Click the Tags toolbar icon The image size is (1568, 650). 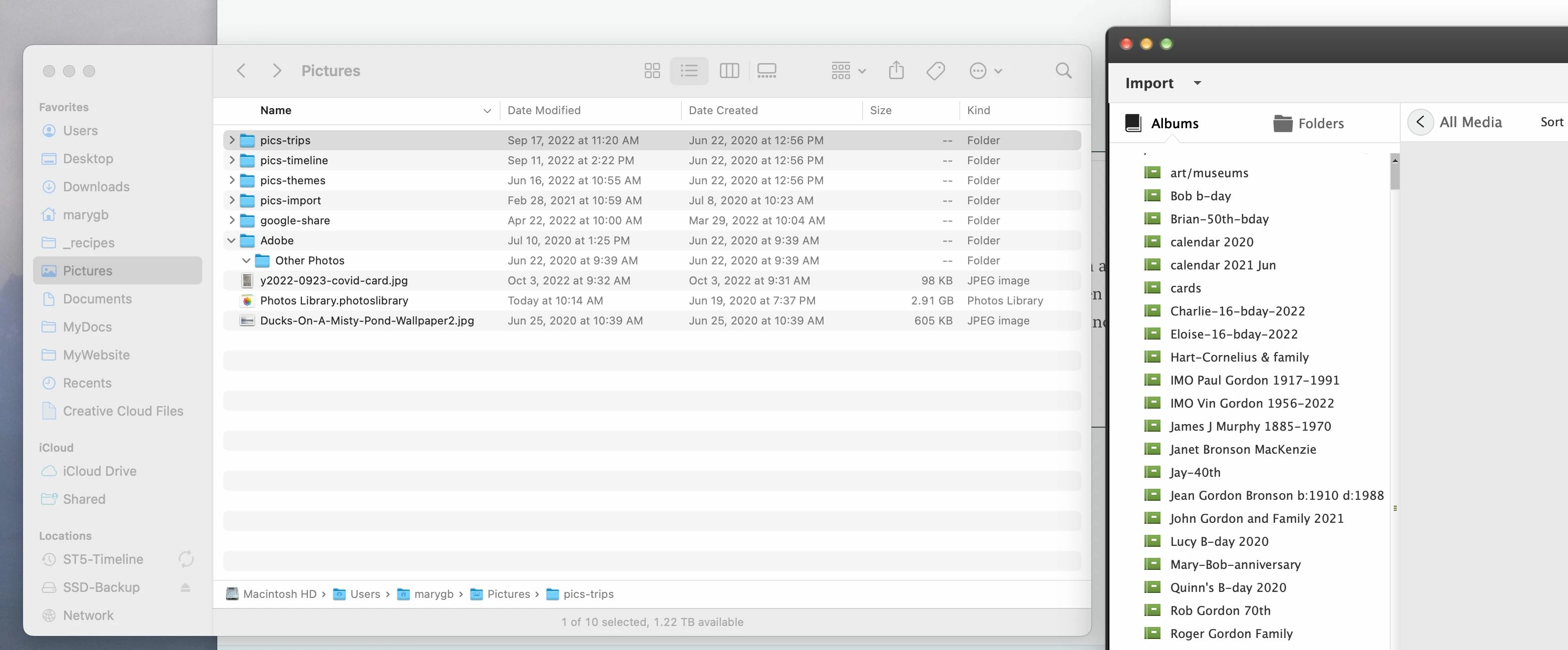click(x=936, y=71)
